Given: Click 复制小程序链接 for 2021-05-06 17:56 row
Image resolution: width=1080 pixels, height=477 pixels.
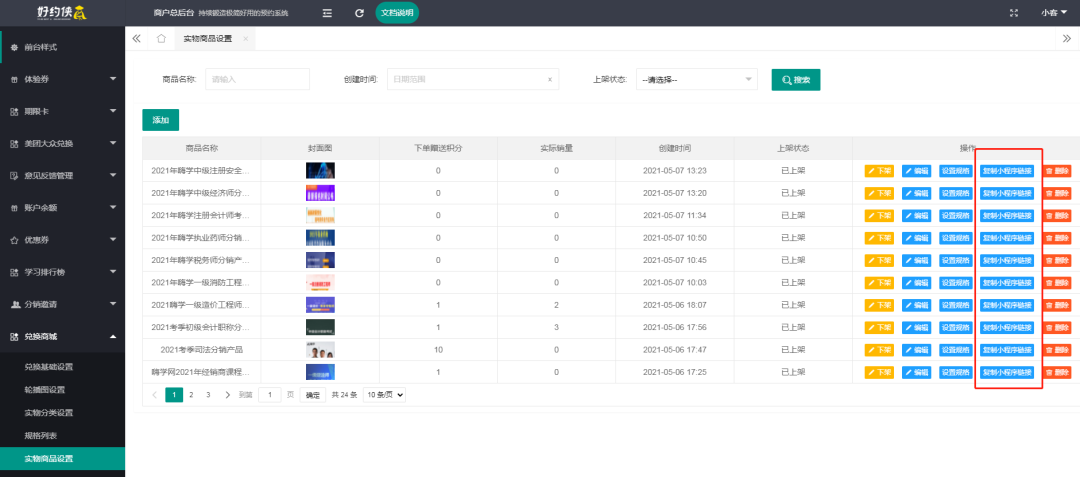Looking at the screenshot, I should tap(1007, 328).
